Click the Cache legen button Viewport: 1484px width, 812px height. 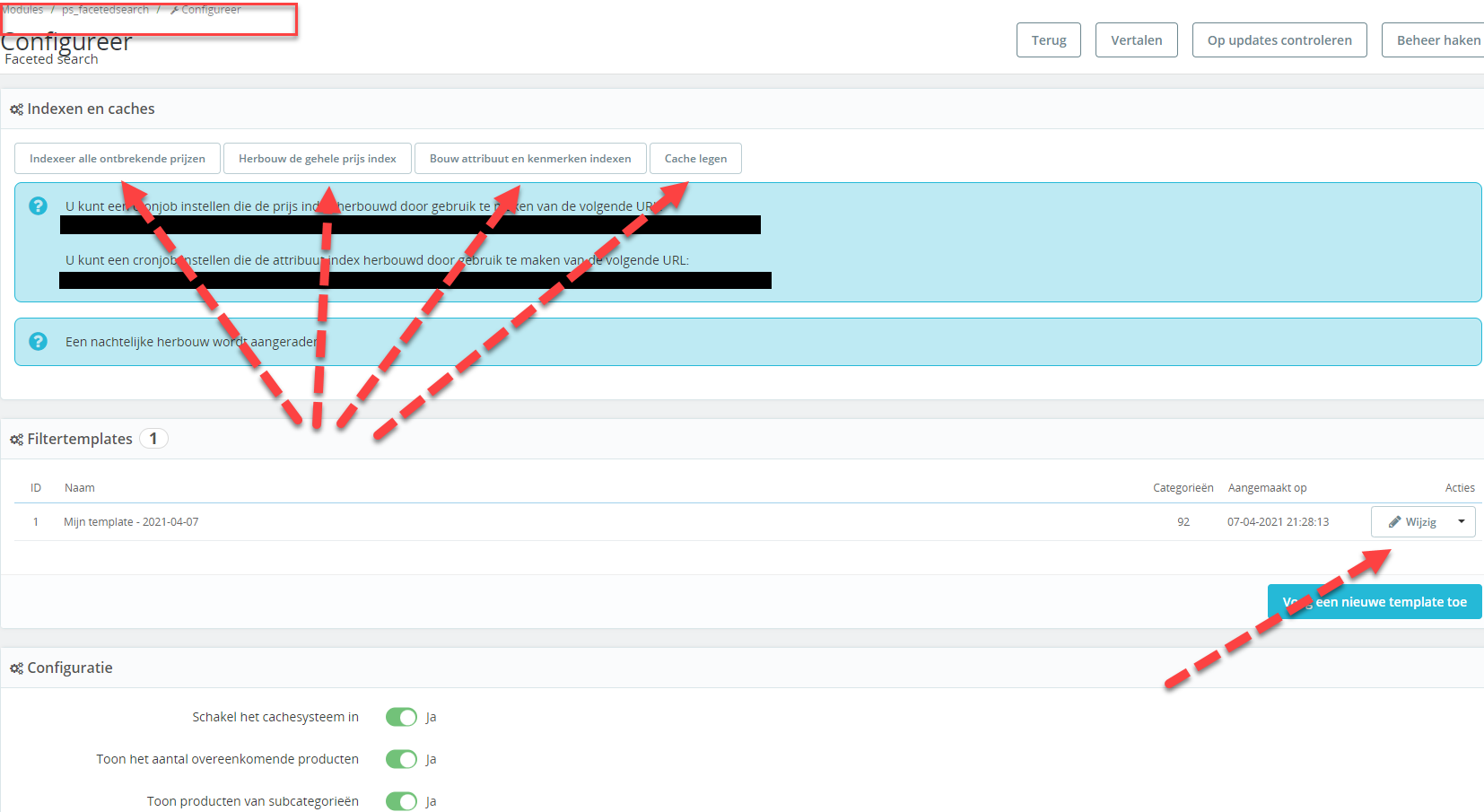pos(695,159)
